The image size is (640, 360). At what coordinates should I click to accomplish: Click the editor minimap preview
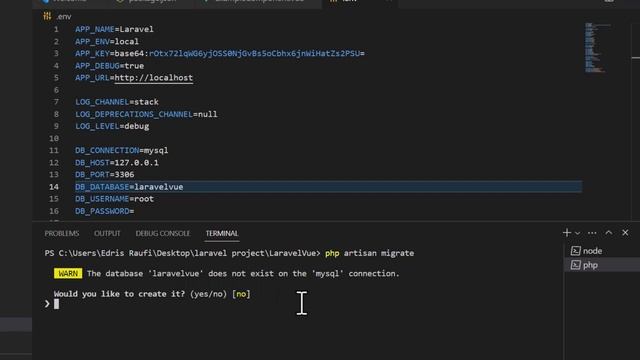click(597, 48)
